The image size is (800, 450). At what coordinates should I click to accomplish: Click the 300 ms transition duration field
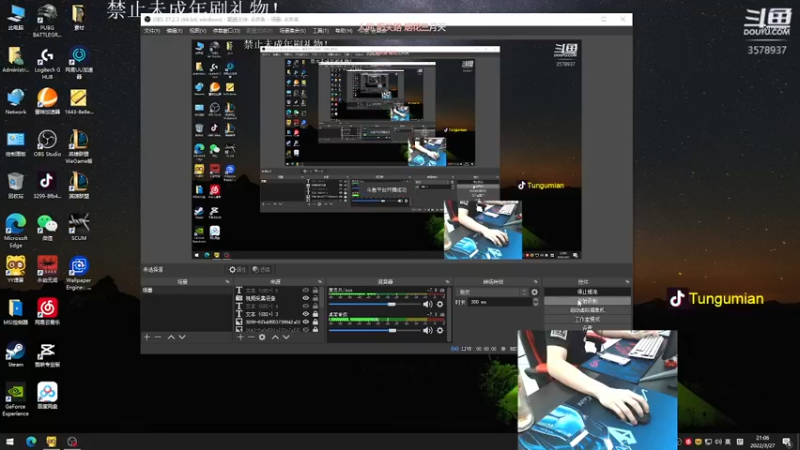pos(500,302)
